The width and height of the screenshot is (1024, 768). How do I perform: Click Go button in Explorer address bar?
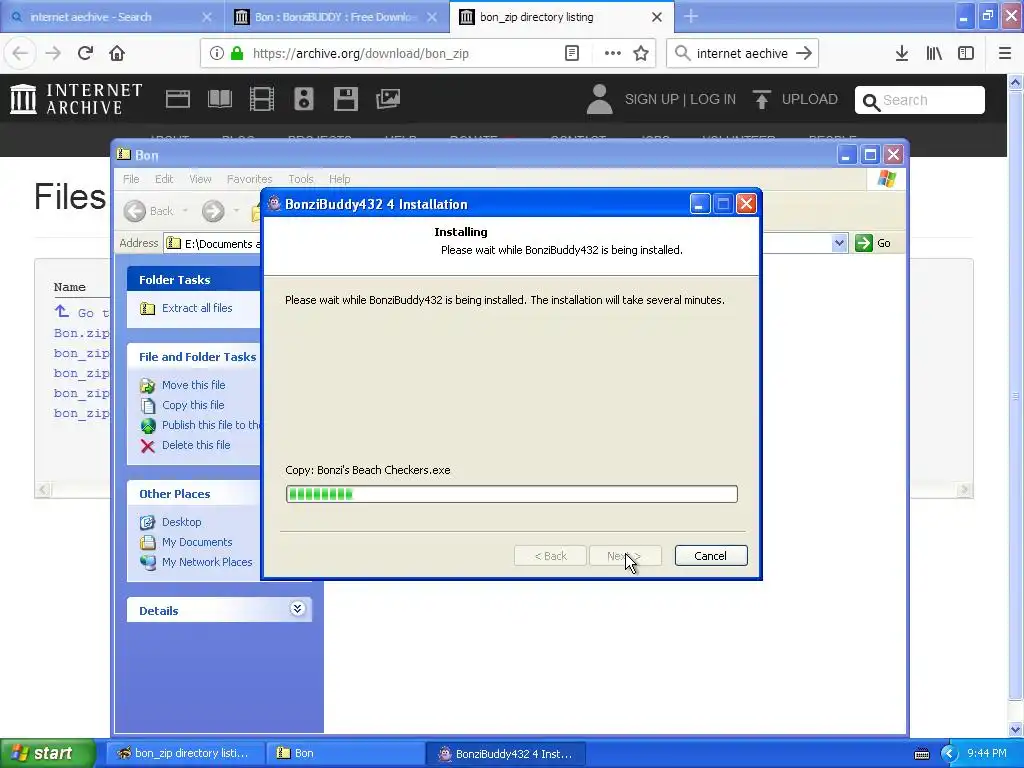(874, 243)
